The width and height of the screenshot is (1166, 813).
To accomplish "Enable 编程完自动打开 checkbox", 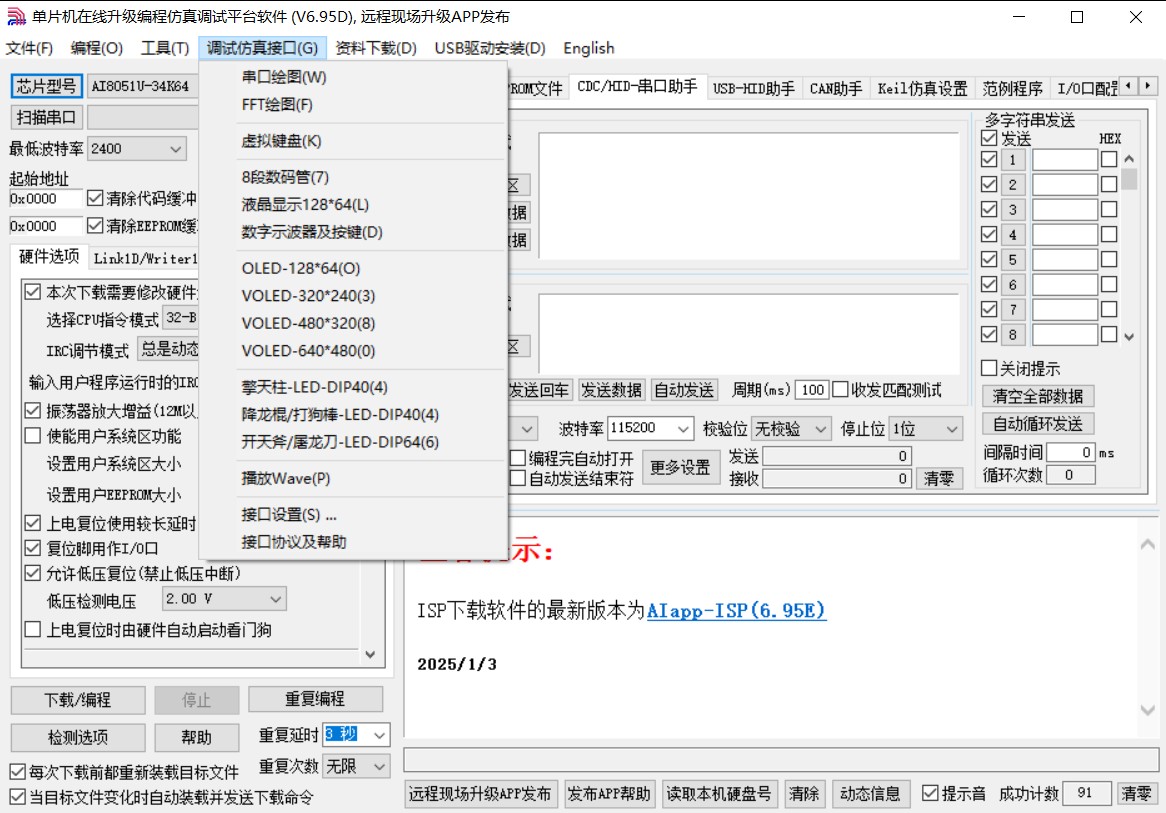I will (518, 458).
